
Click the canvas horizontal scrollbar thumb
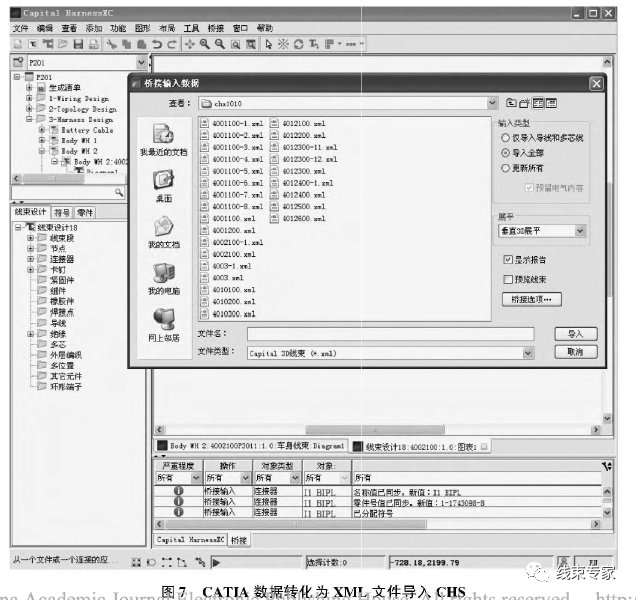click(x=374, y=429)
